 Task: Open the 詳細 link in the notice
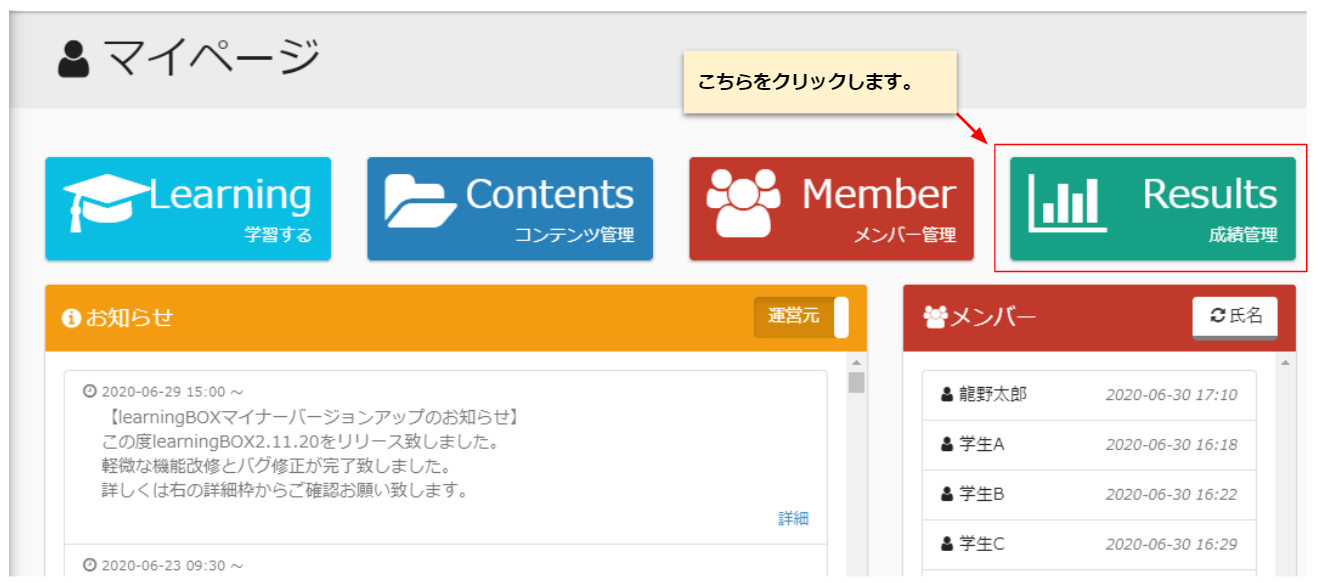click(x=793, y=518)
